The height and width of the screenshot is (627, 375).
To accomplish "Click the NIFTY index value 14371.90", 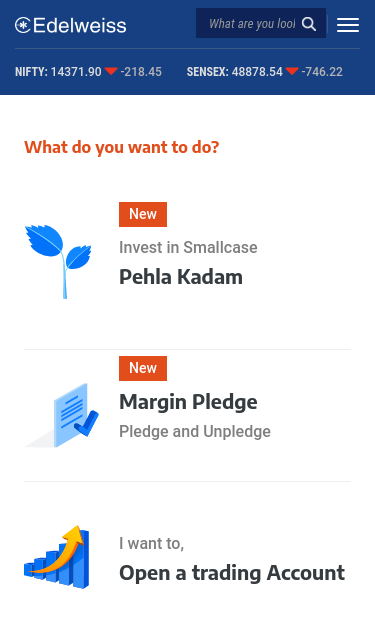I will (x=76, y=72).
